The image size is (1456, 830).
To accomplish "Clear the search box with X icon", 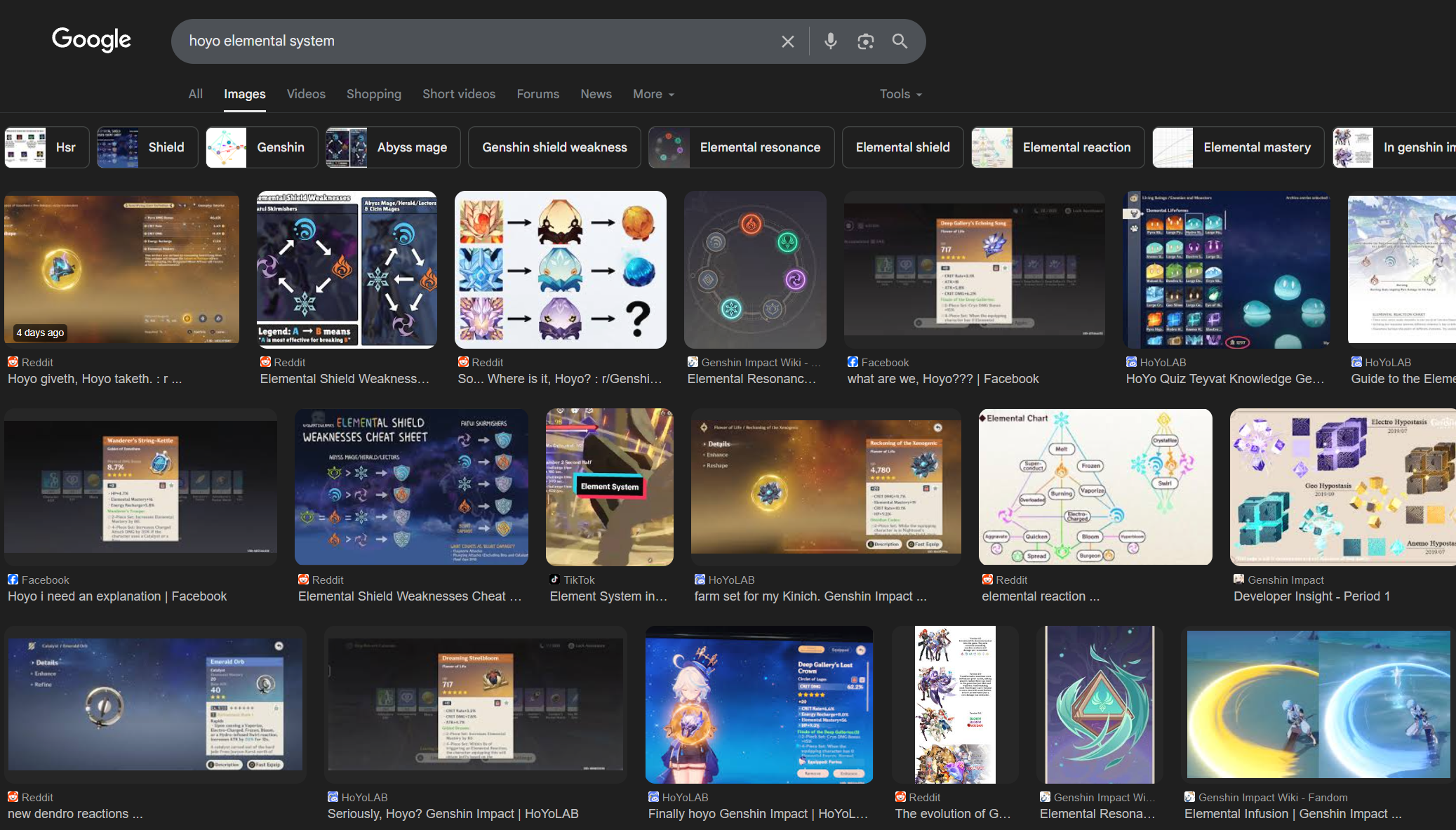I will (x=788, y=41).
